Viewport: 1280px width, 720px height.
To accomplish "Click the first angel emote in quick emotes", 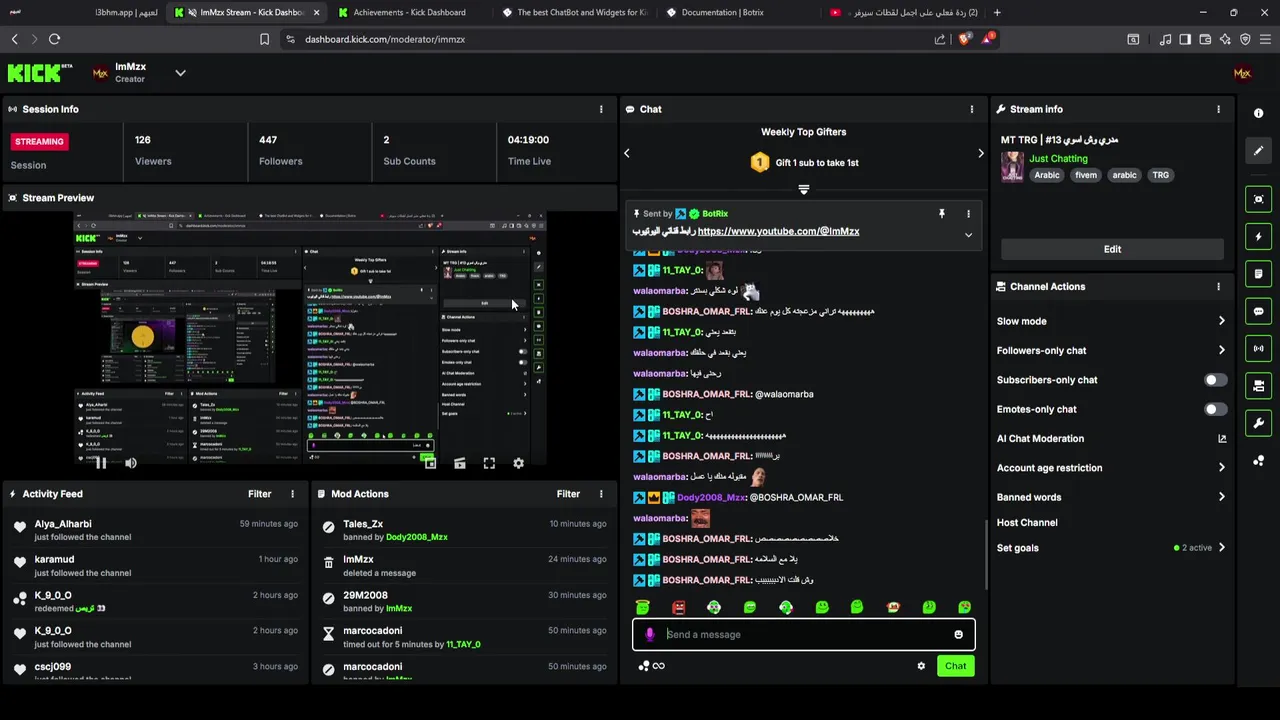I will click(x=643, y=607).
